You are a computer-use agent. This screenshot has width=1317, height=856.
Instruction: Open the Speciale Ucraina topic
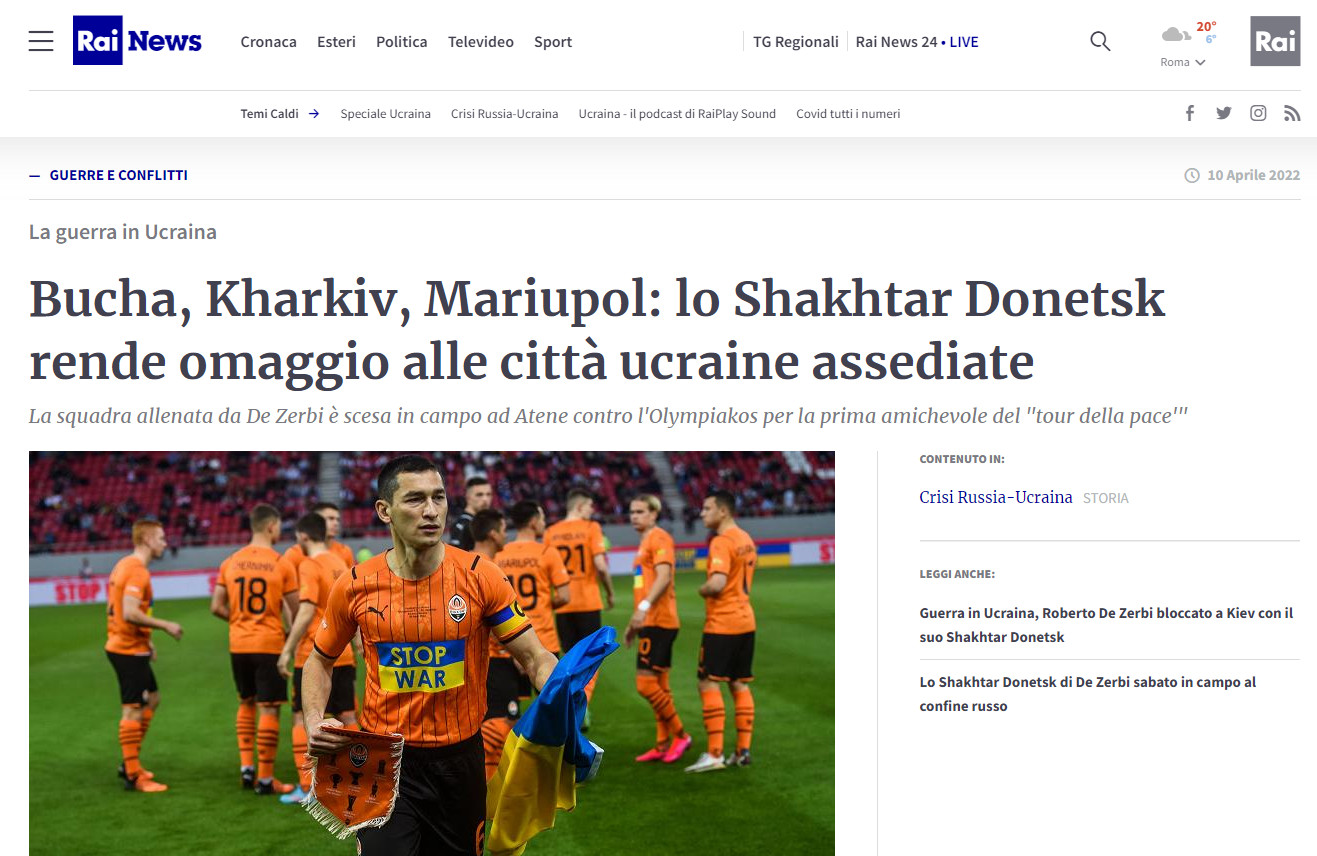coord(385,114)
